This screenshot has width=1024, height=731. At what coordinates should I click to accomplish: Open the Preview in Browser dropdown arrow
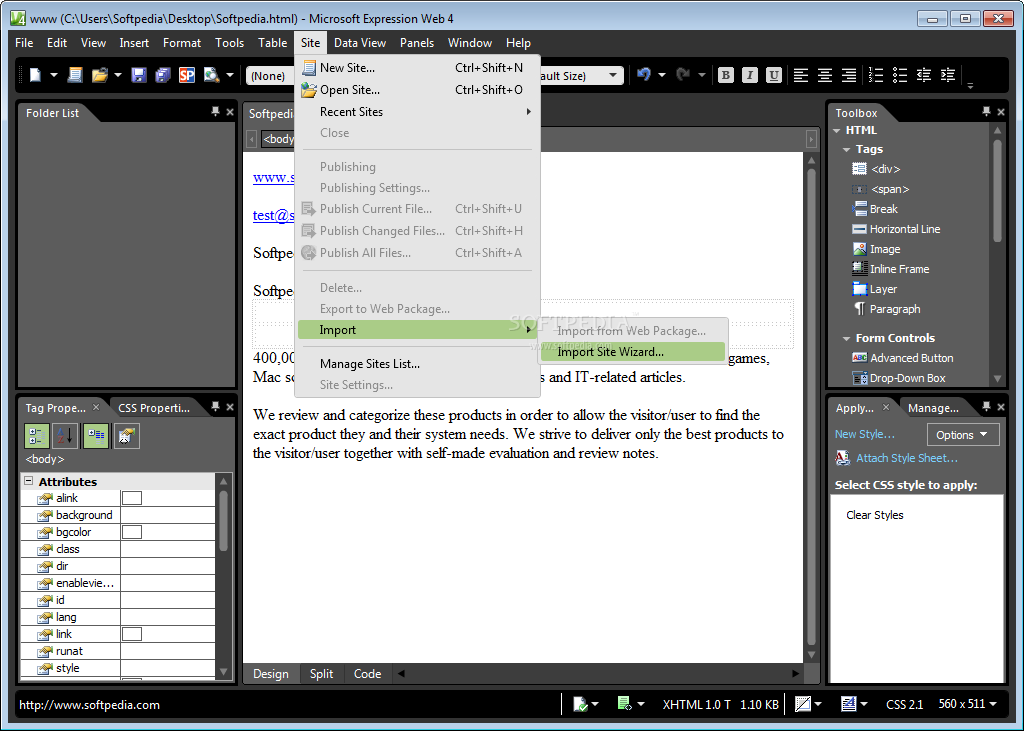tap(229, 76)
